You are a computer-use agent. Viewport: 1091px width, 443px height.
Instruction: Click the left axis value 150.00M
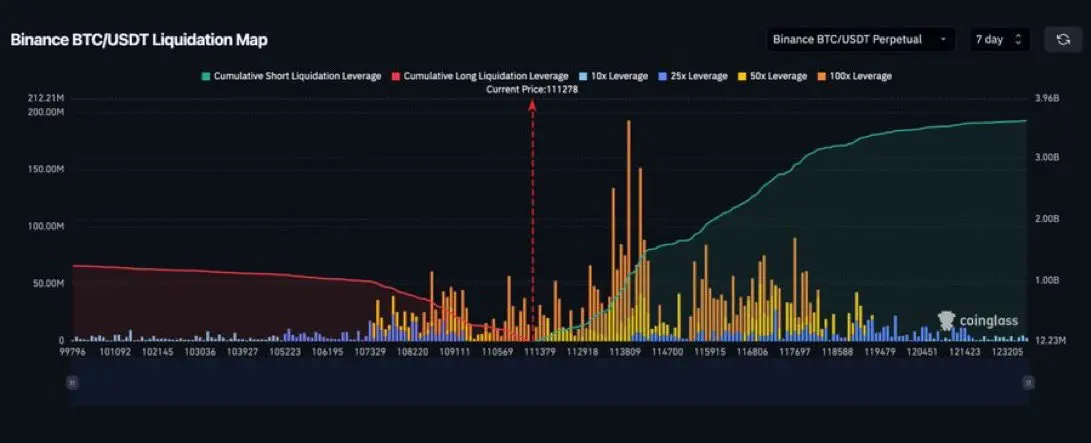point(48,169)
